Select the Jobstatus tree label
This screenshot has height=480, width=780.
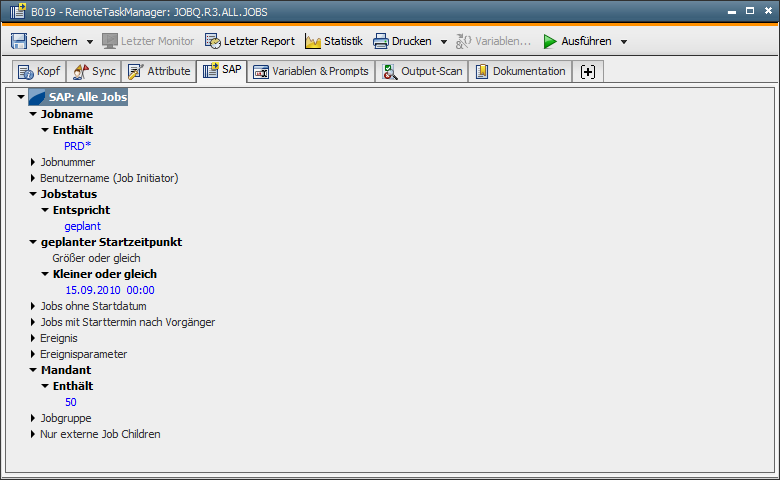[x=69, y=194]
